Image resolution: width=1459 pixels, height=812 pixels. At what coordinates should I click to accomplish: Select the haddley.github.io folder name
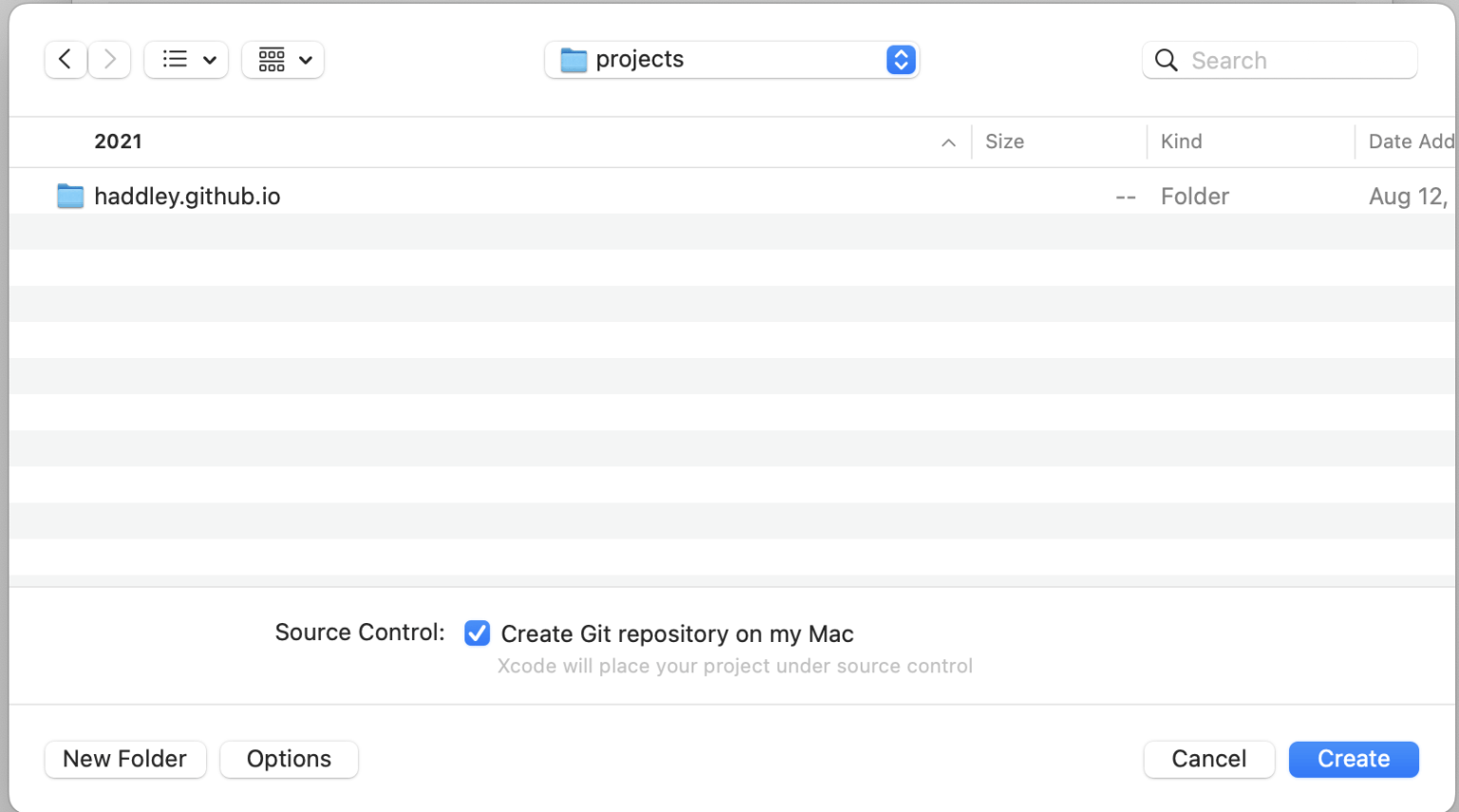(187, 197)
